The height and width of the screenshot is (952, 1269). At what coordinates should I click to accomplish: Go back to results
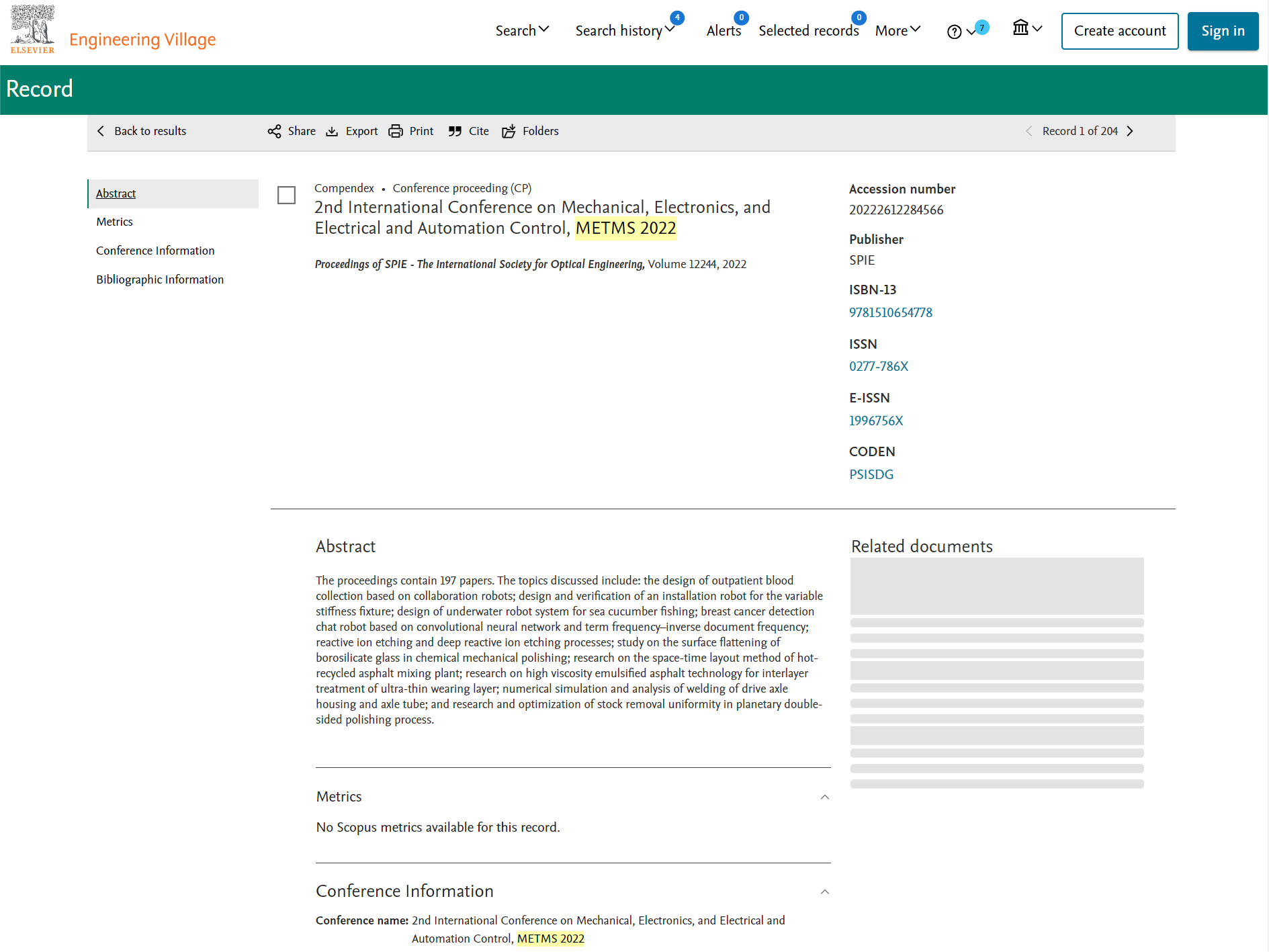(x=142, y=132)
